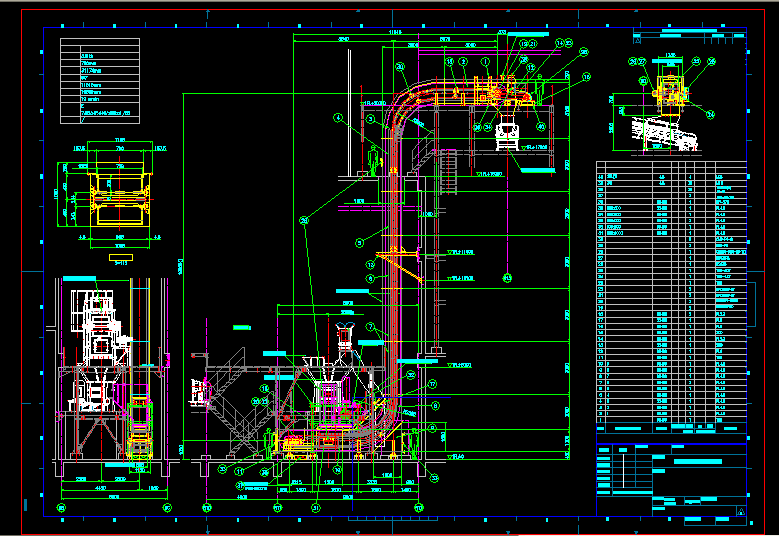Click balloon number 40 beside the truck symbol
779x536 pixels.
pyautogui.click(x=541, y=126)
